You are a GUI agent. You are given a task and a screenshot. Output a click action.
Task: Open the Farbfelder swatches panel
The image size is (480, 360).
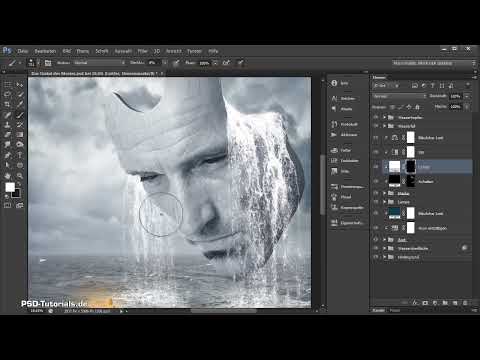[345, 161]
